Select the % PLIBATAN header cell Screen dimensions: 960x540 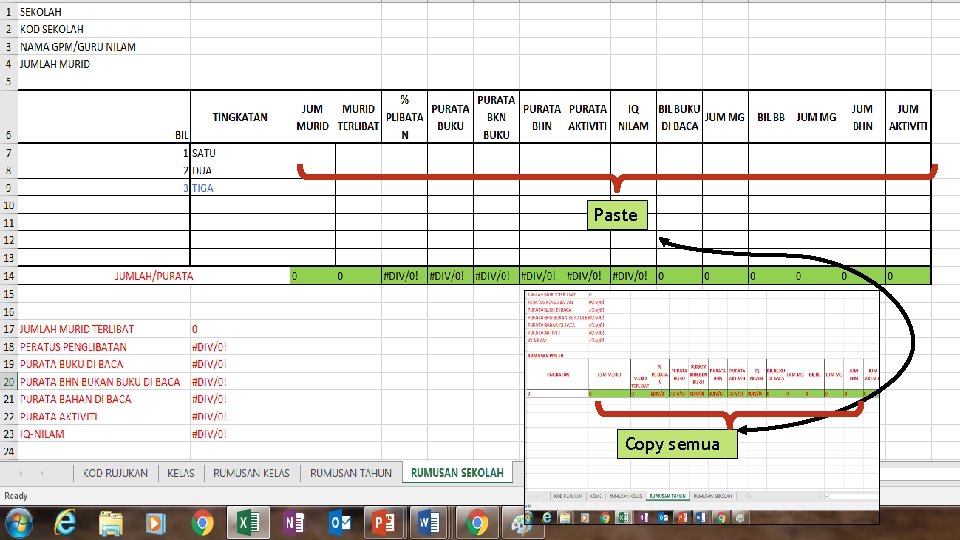pyautogui.click(x=404, y=117)
